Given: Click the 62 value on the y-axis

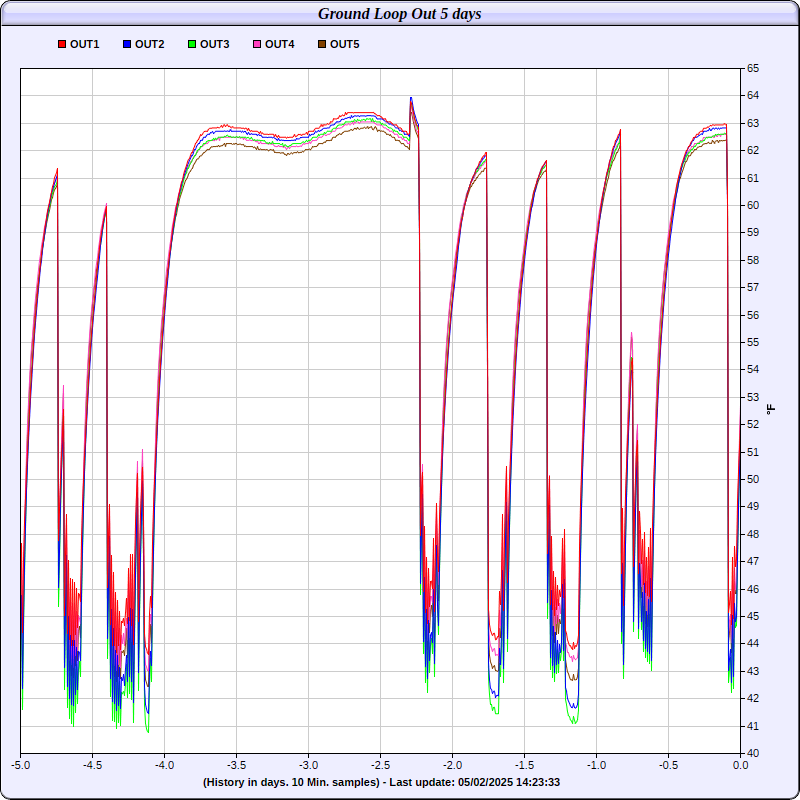Looking at the screenshot, I should pos(753,151).
